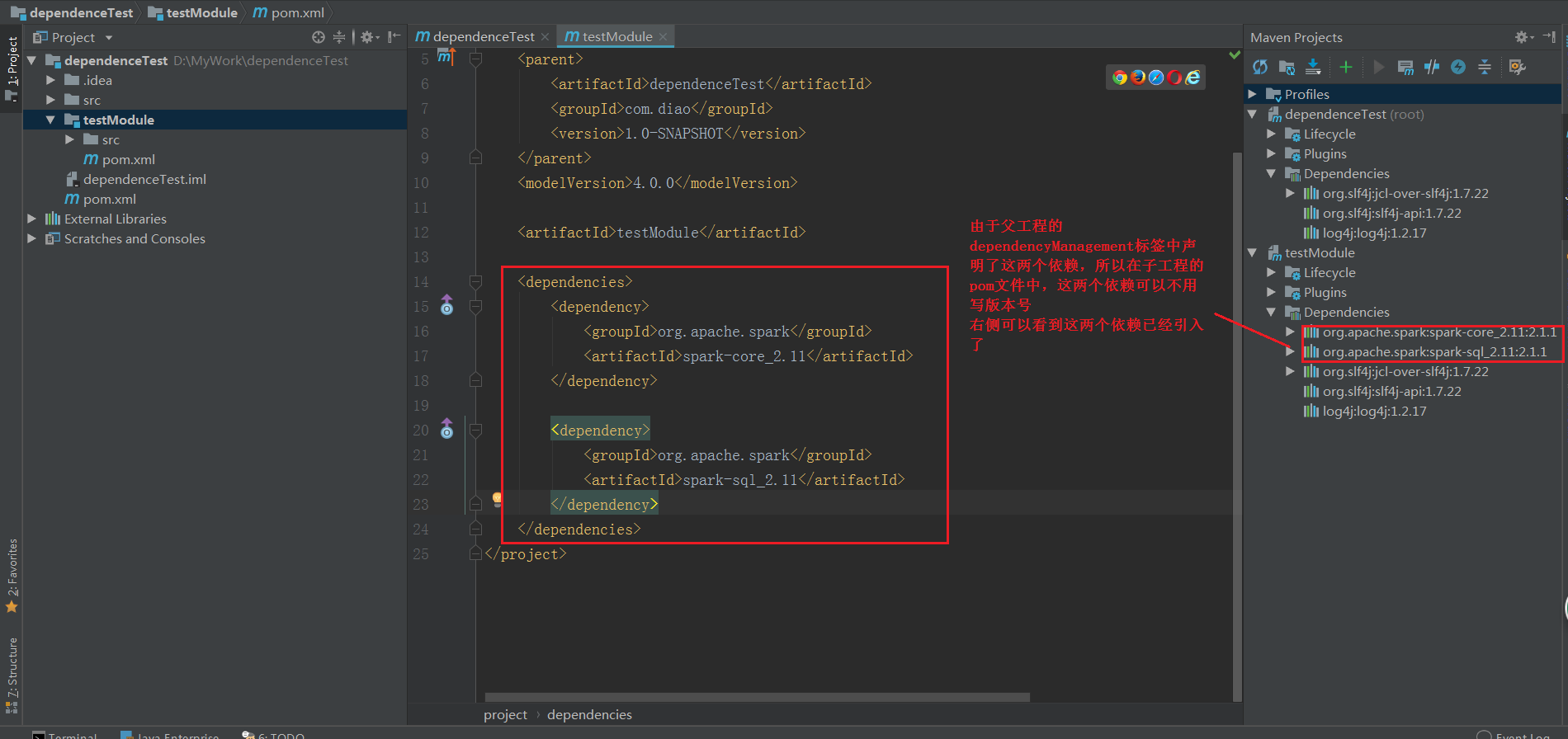Open the 2: Favorites side tab
This screenshot has width=1568, height=739.
point(12,575)
